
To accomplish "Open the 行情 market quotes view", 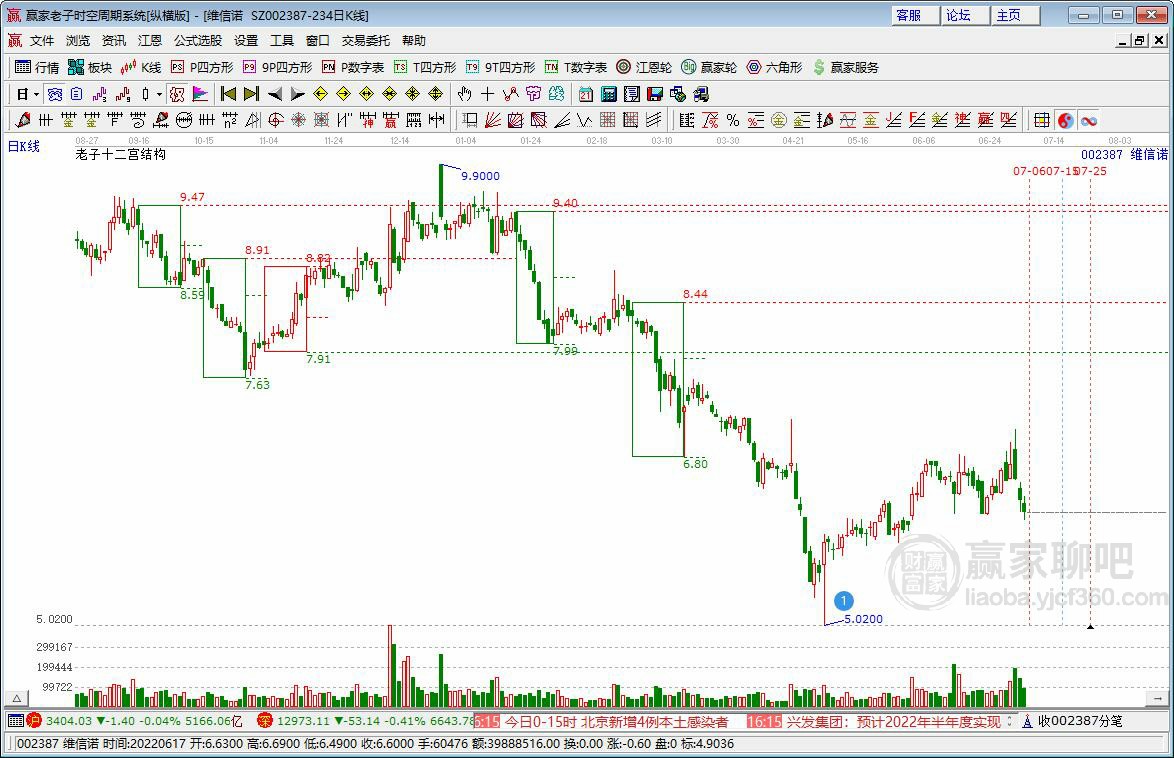I will pos(37,67).
